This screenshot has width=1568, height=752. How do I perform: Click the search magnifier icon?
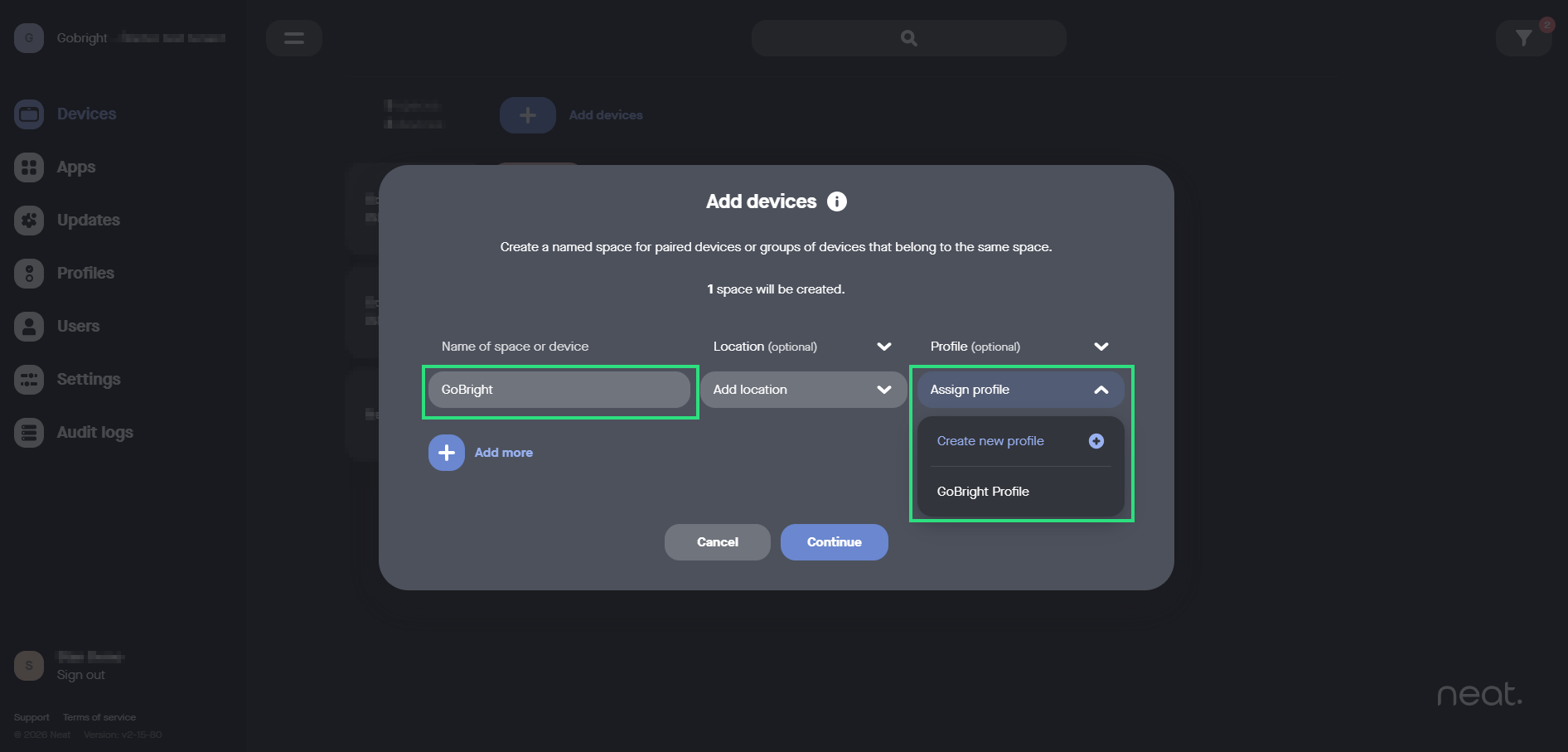tap(908, 38)
